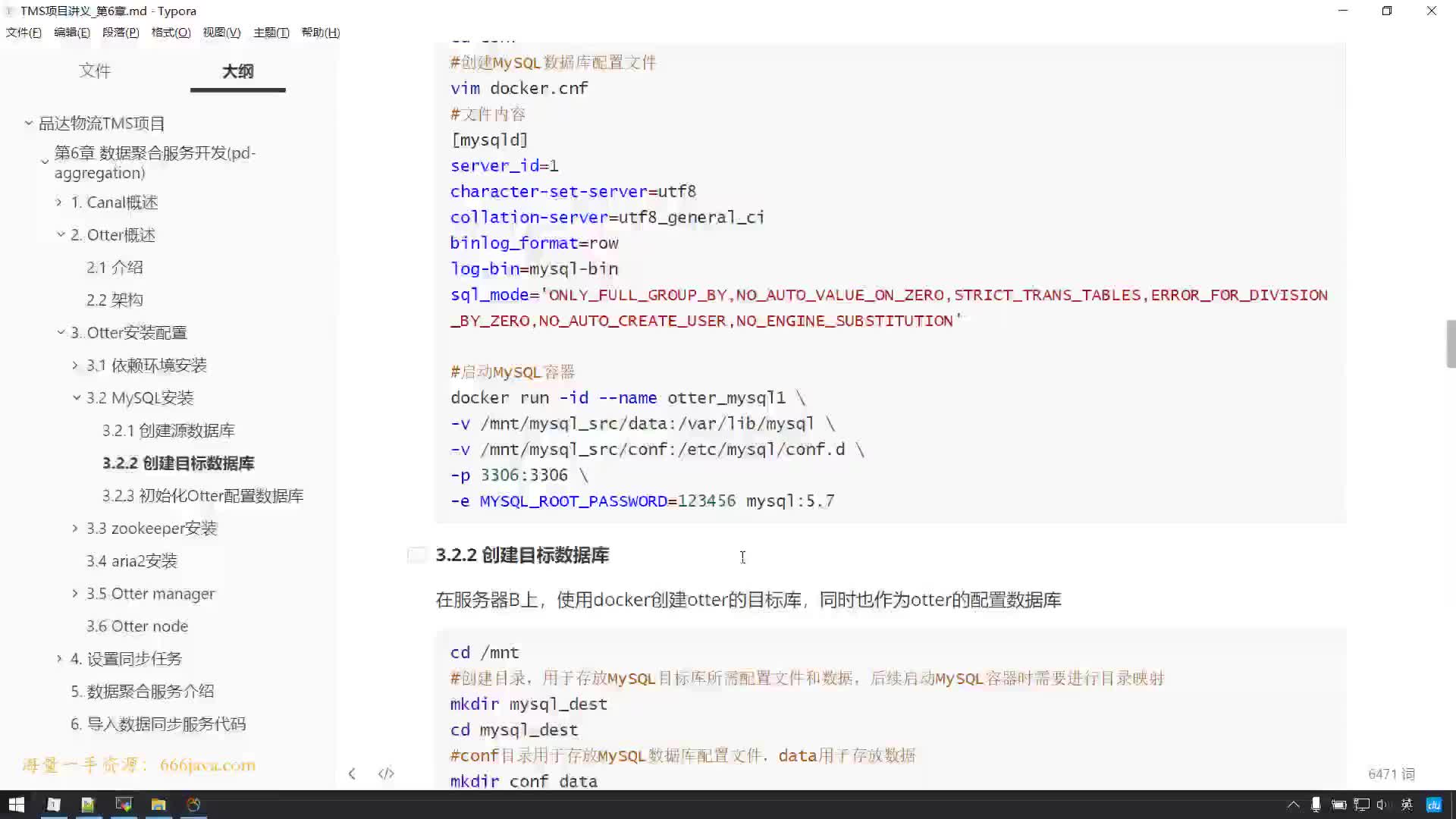This screenshot has width=1456, height=819.
Task: Click the collation-server=utf8_general_ci line
Action: [607, 217]
